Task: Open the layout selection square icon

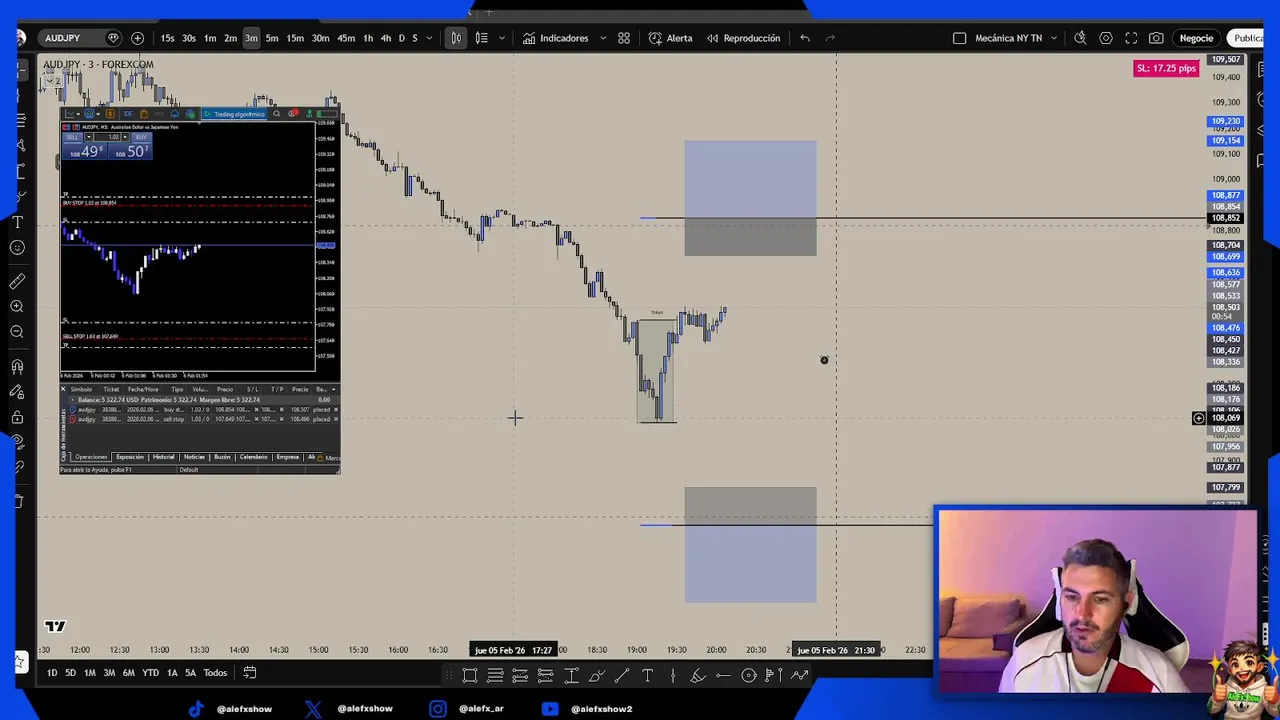Action: pyautogui.click(x=960, y=38)
